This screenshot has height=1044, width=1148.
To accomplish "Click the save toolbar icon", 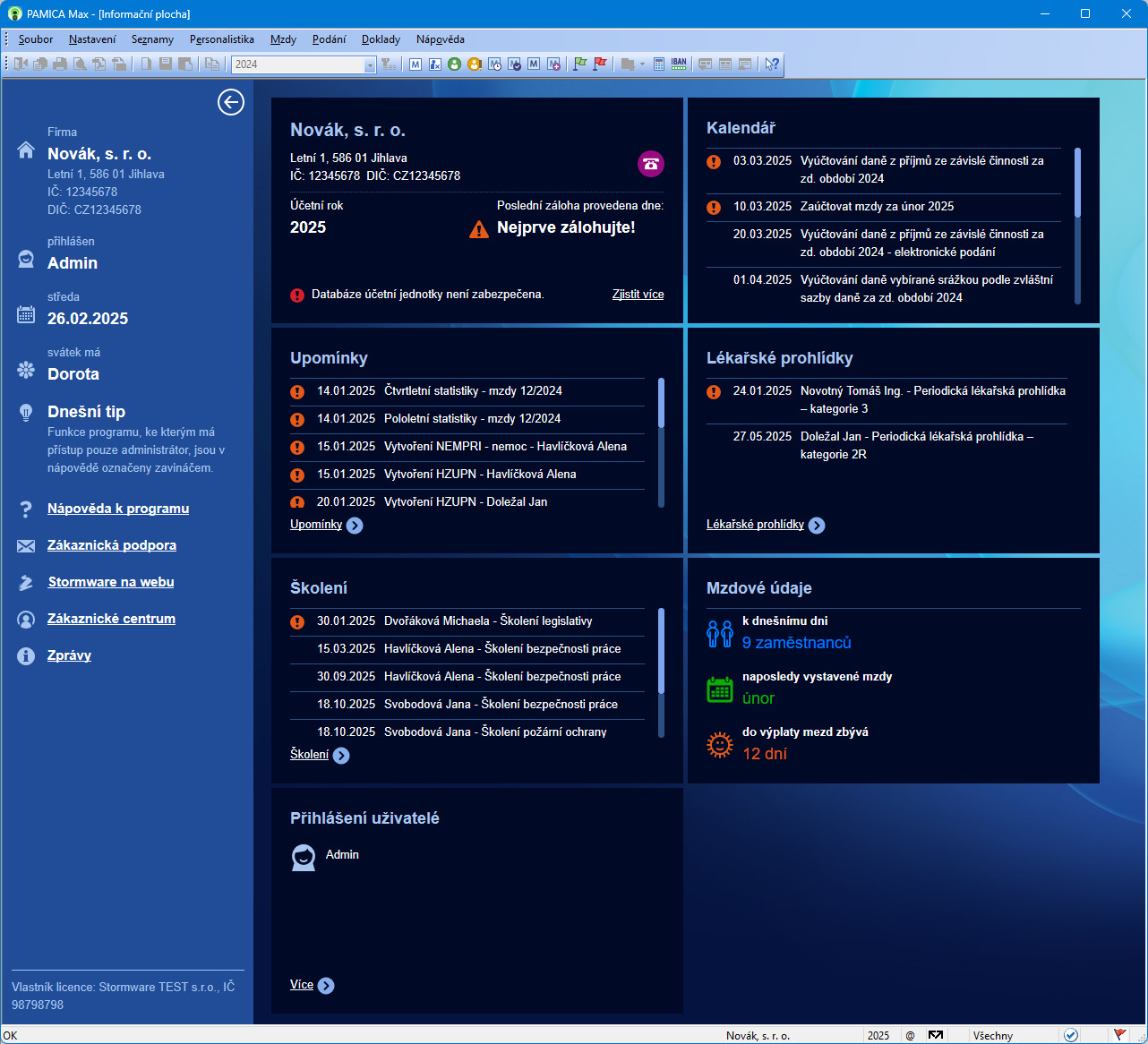I will [166, 64].
